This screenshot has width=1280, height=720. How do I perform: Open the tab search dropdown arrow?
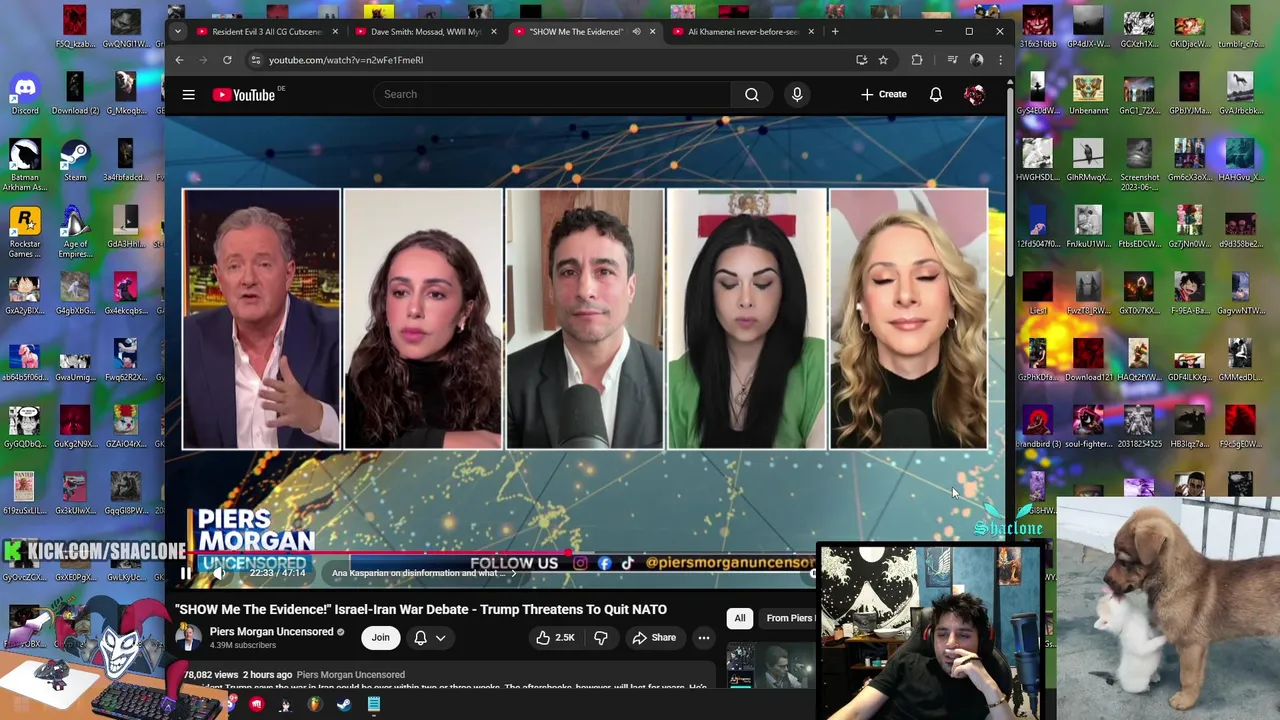(x=177, y=32)
